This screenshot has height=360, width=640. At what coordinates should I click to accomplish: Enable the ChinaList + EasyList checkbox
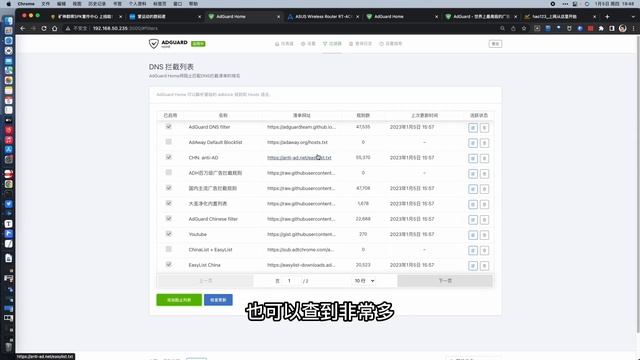tap(169, 249)
